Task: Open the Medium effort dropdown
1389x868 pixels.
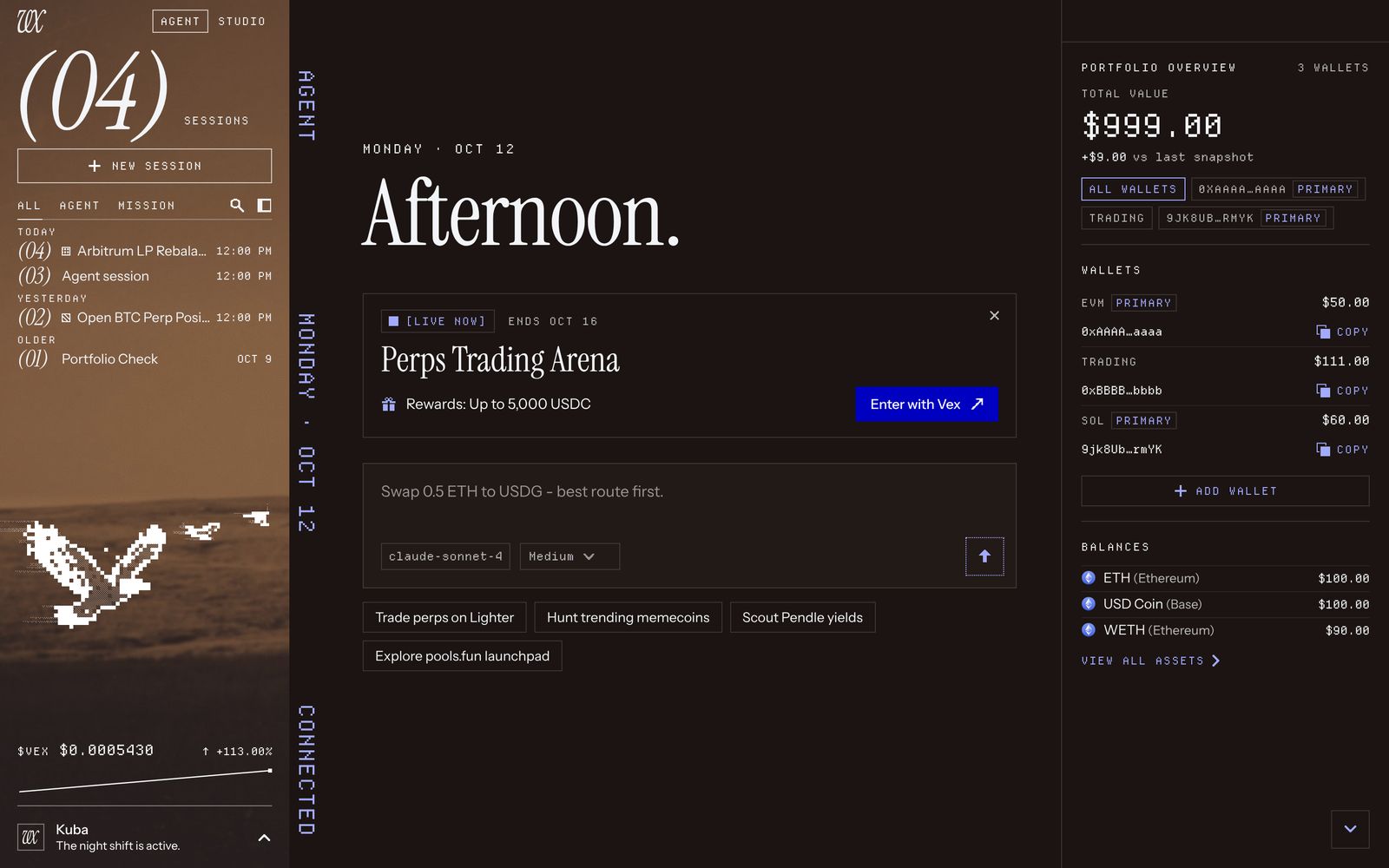Action: click(x=569, y=556)
